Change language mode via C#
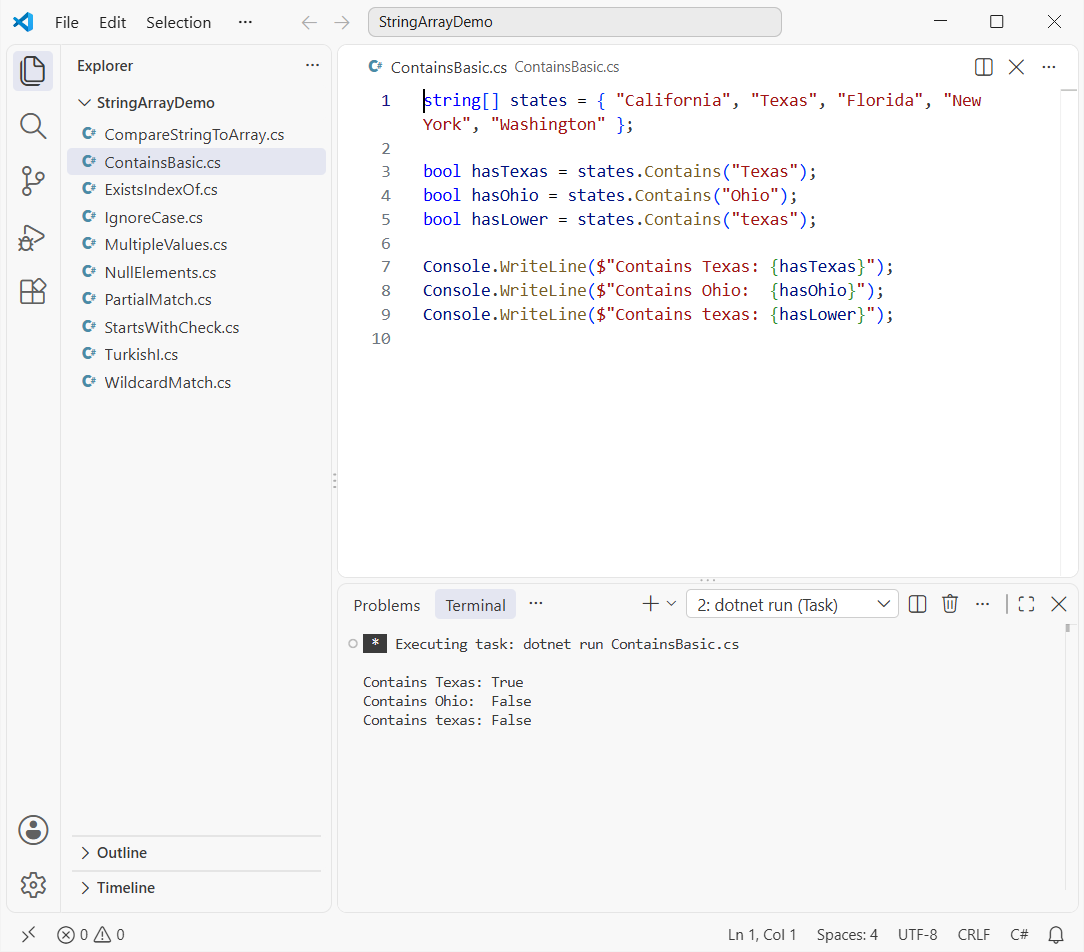This screenshot has height=952, width=1084. tap(1019, 935)
